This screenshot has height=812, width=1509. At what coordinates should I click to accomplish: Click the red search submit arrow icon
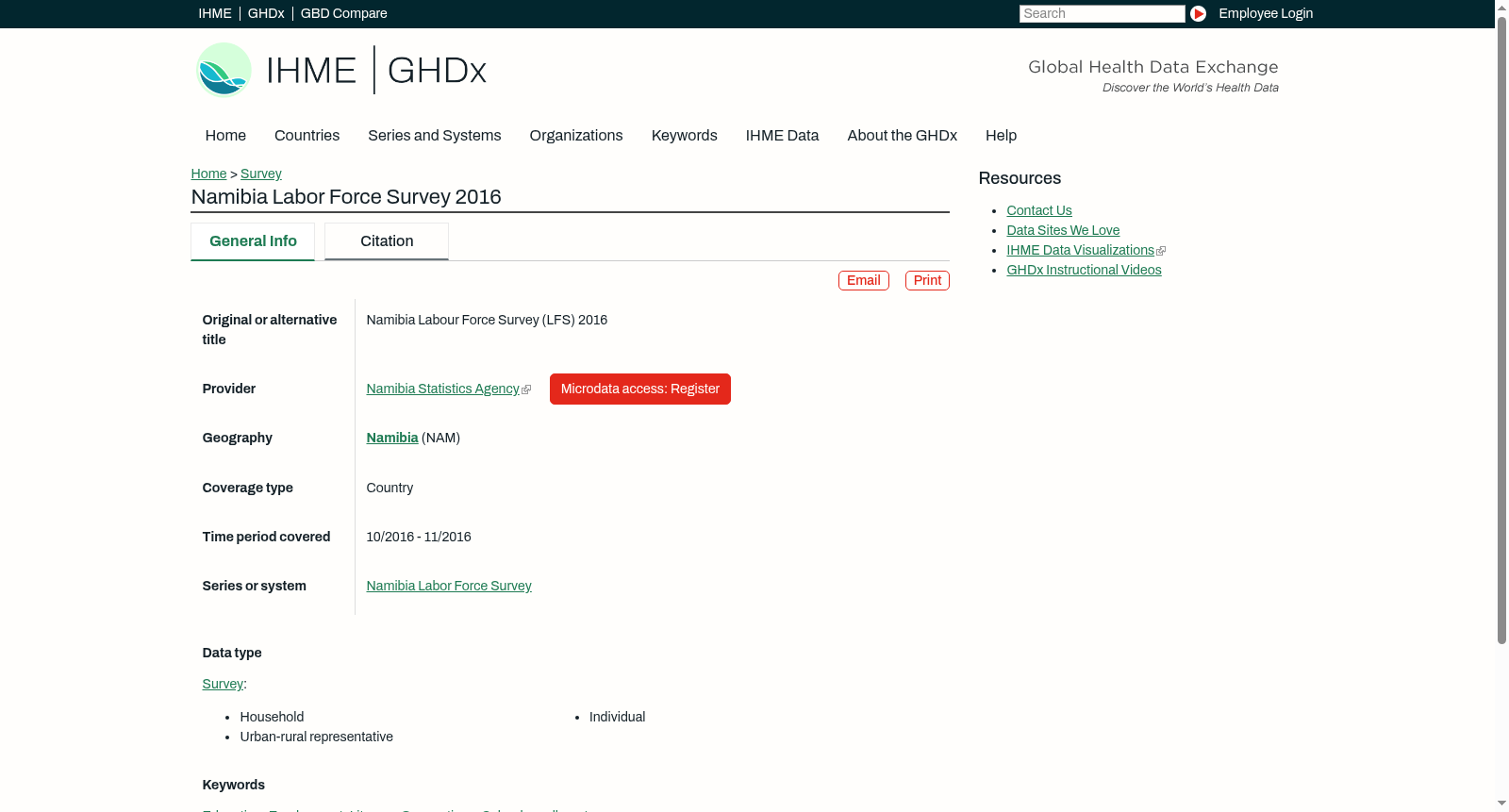coord(1198,13)
